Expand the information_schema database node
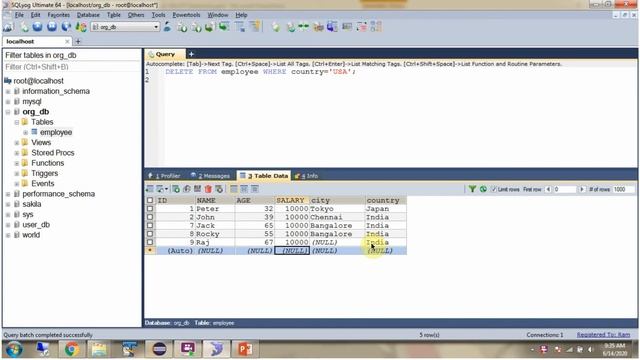640x360 pixels. click(x=8, y=91)
